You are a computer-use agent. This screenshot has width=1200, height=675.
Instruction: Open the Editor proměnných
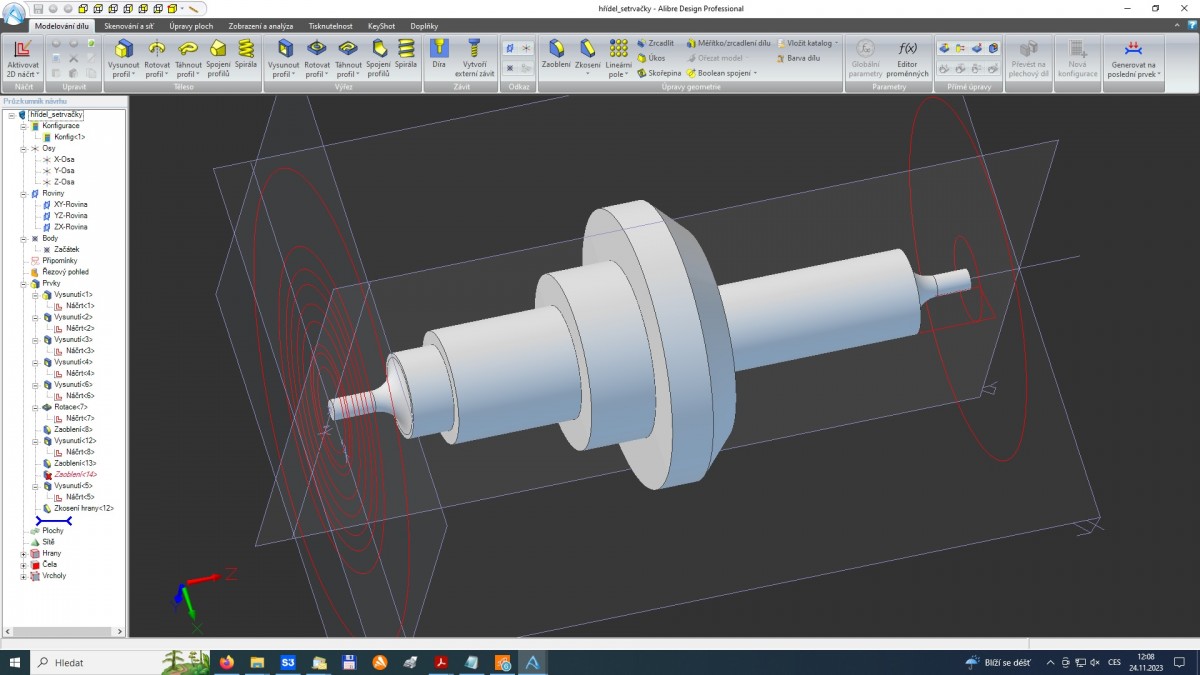pyautogui.click(x=908, y=58)
